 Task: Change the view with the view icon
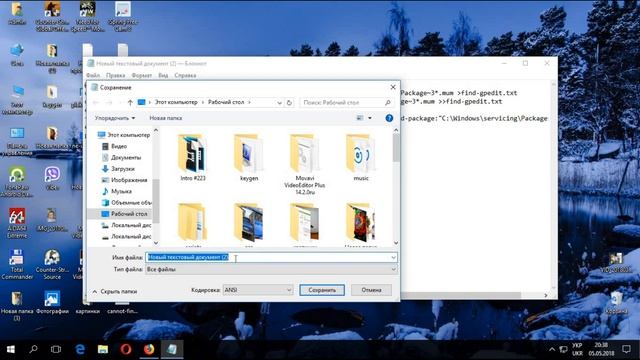click(x=360, y=118)
